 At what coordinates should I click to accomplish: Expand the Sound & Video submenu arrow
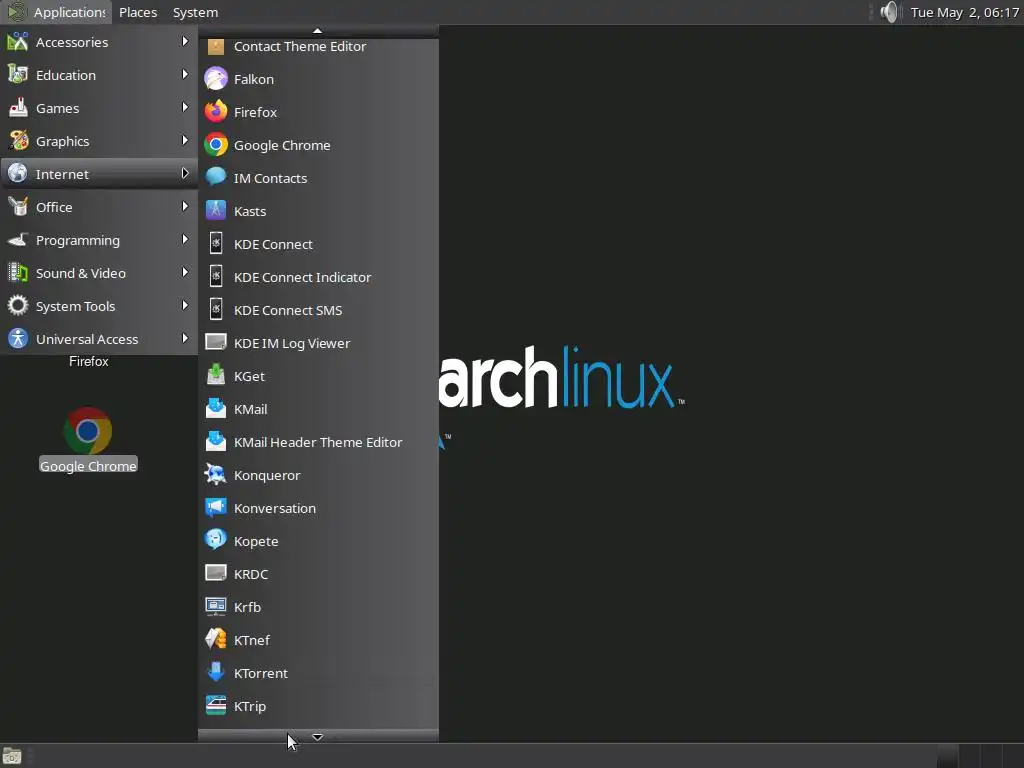[185, 272]
